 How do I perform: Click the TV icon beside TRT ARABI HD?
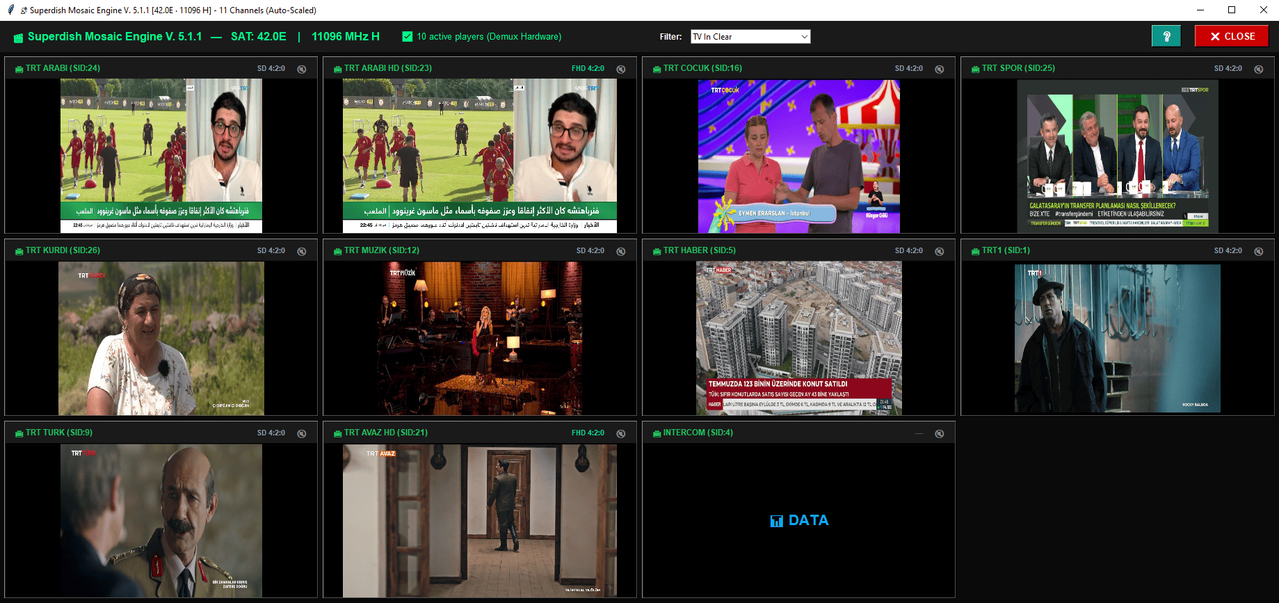[x=336, y=69]
